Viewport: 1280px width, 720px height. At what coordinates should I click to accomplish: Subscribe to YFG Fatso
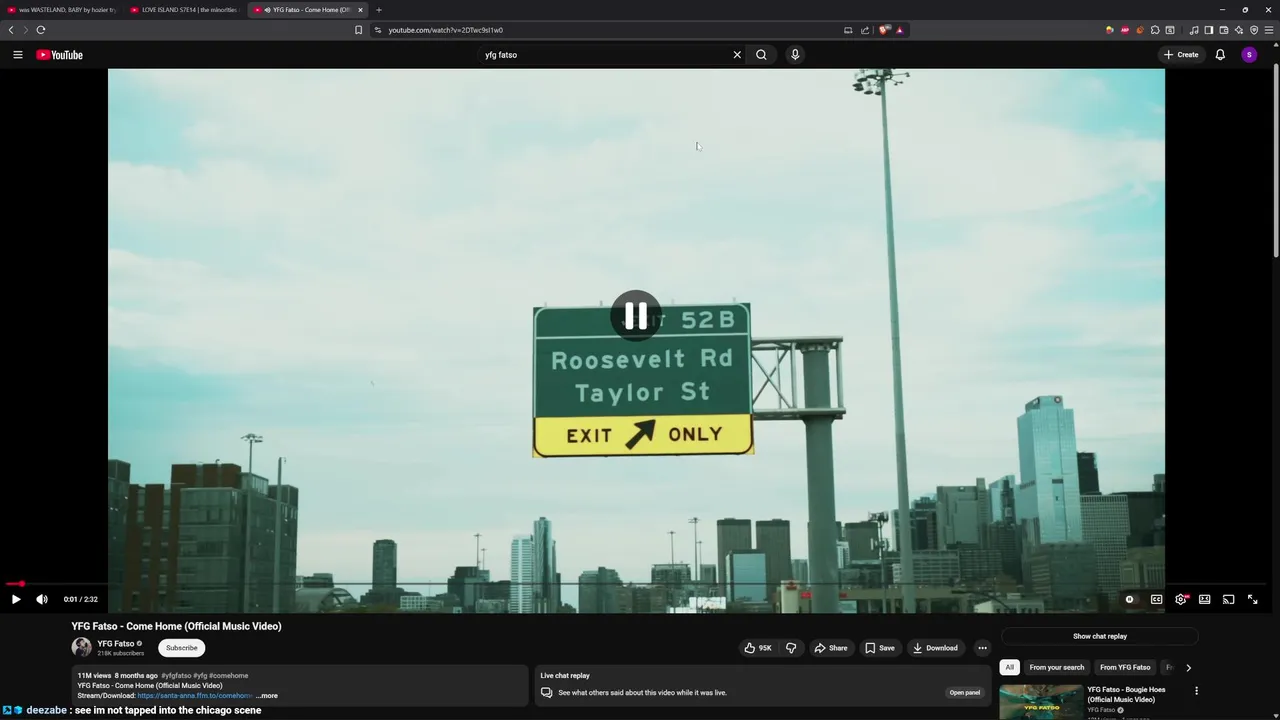click(x=182, y=648)
